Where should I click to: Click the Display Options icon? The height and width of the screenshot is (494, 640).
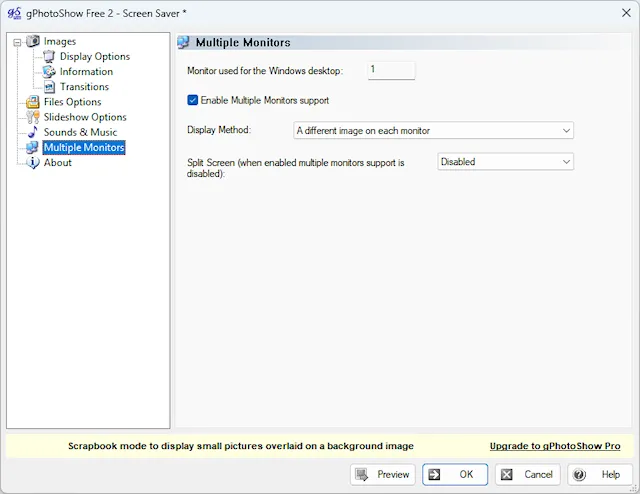[49, 56]
